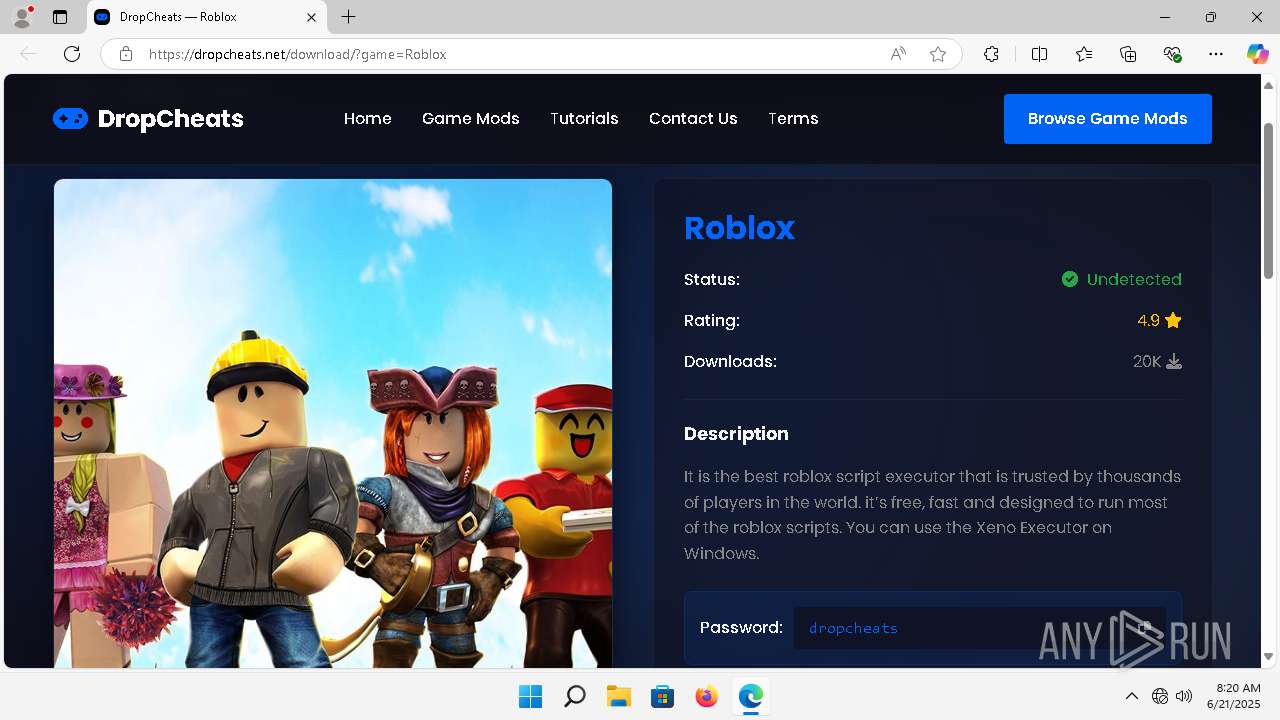
Task: Click the dropcheats password field
Action: click(x=980, y=628)
